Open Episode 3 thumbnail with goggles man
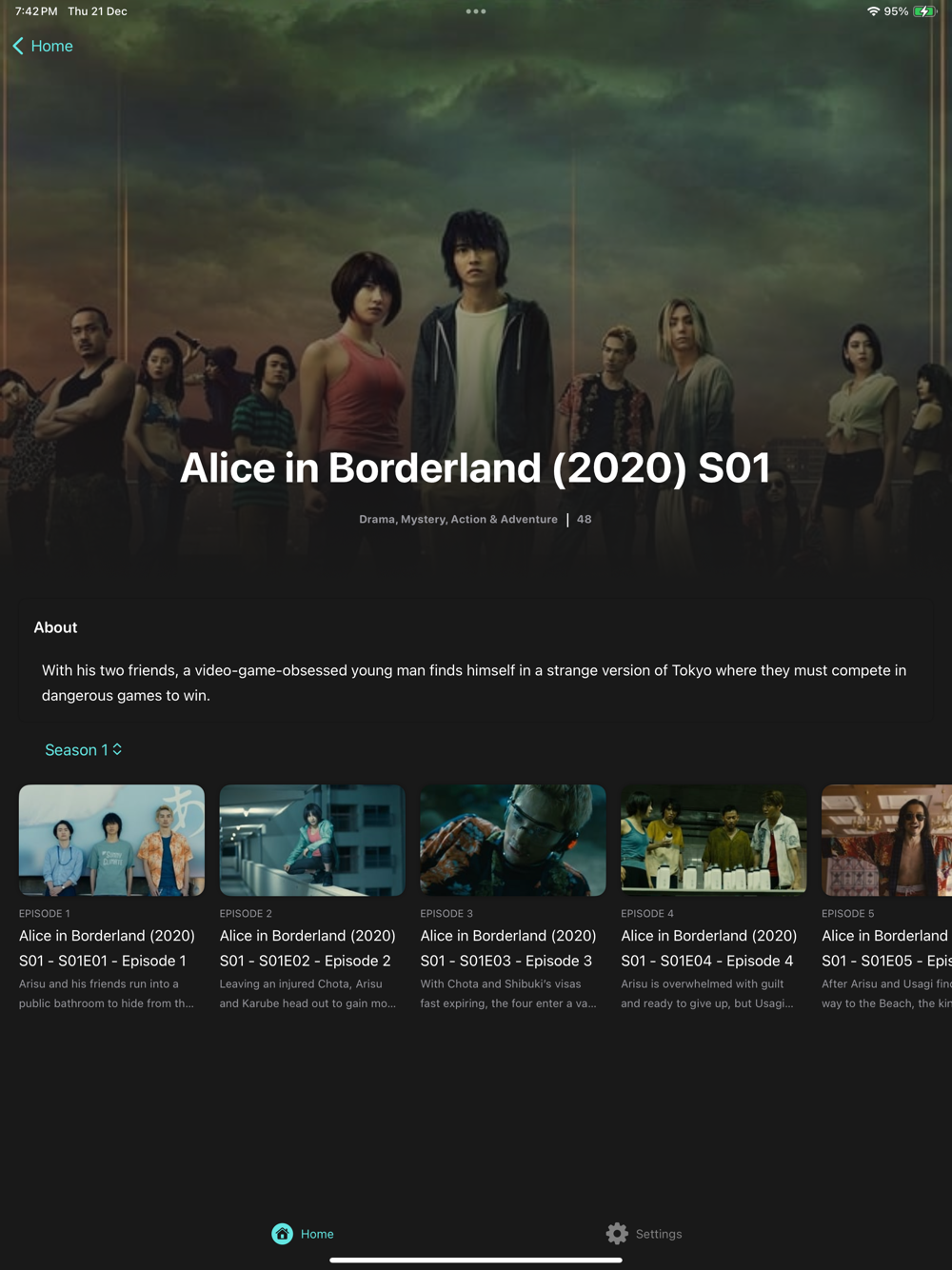The image size is (952, 1270). tap(513, 840)
